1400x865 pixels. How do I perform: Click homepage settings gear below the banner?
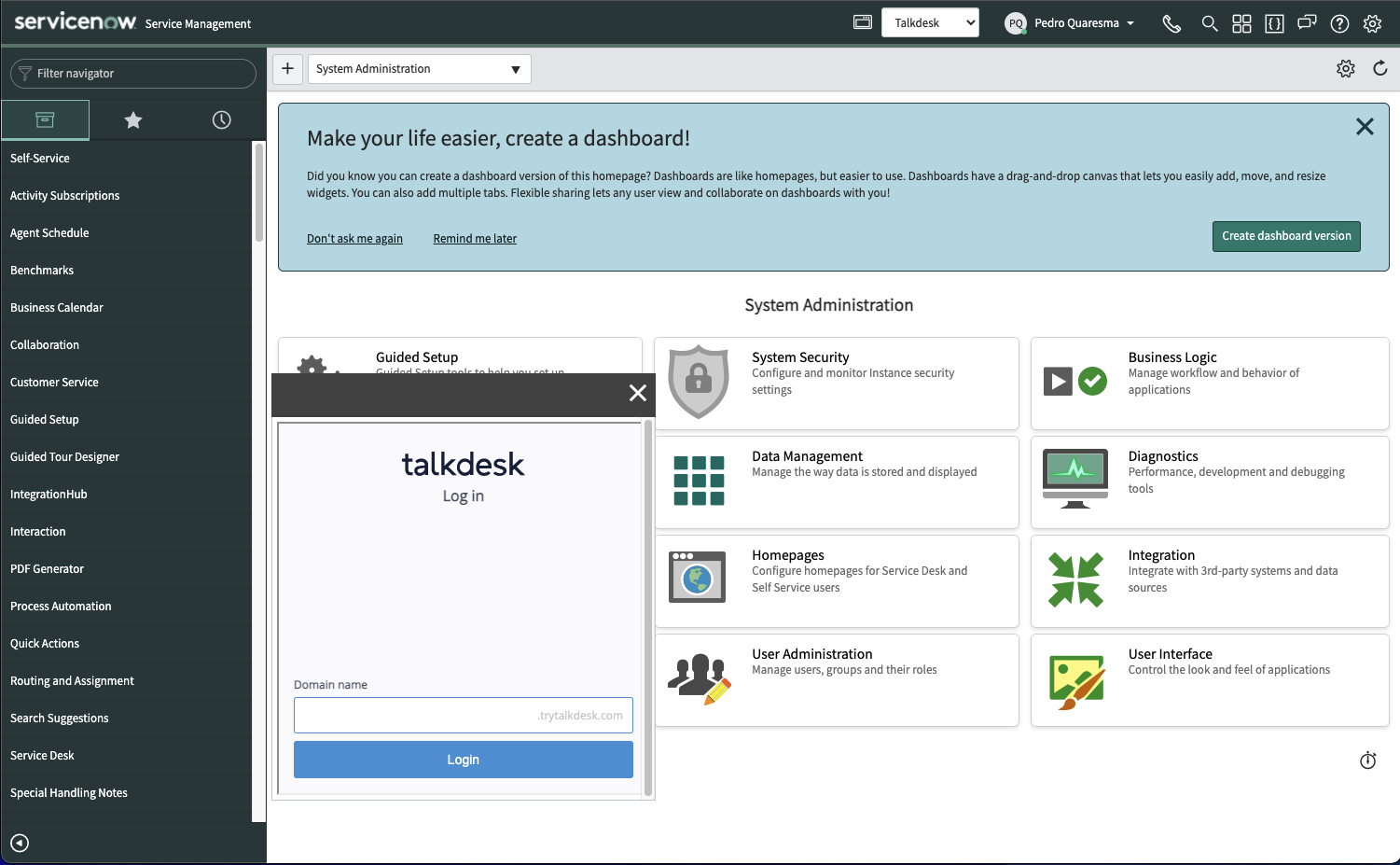click(1345, 68)
